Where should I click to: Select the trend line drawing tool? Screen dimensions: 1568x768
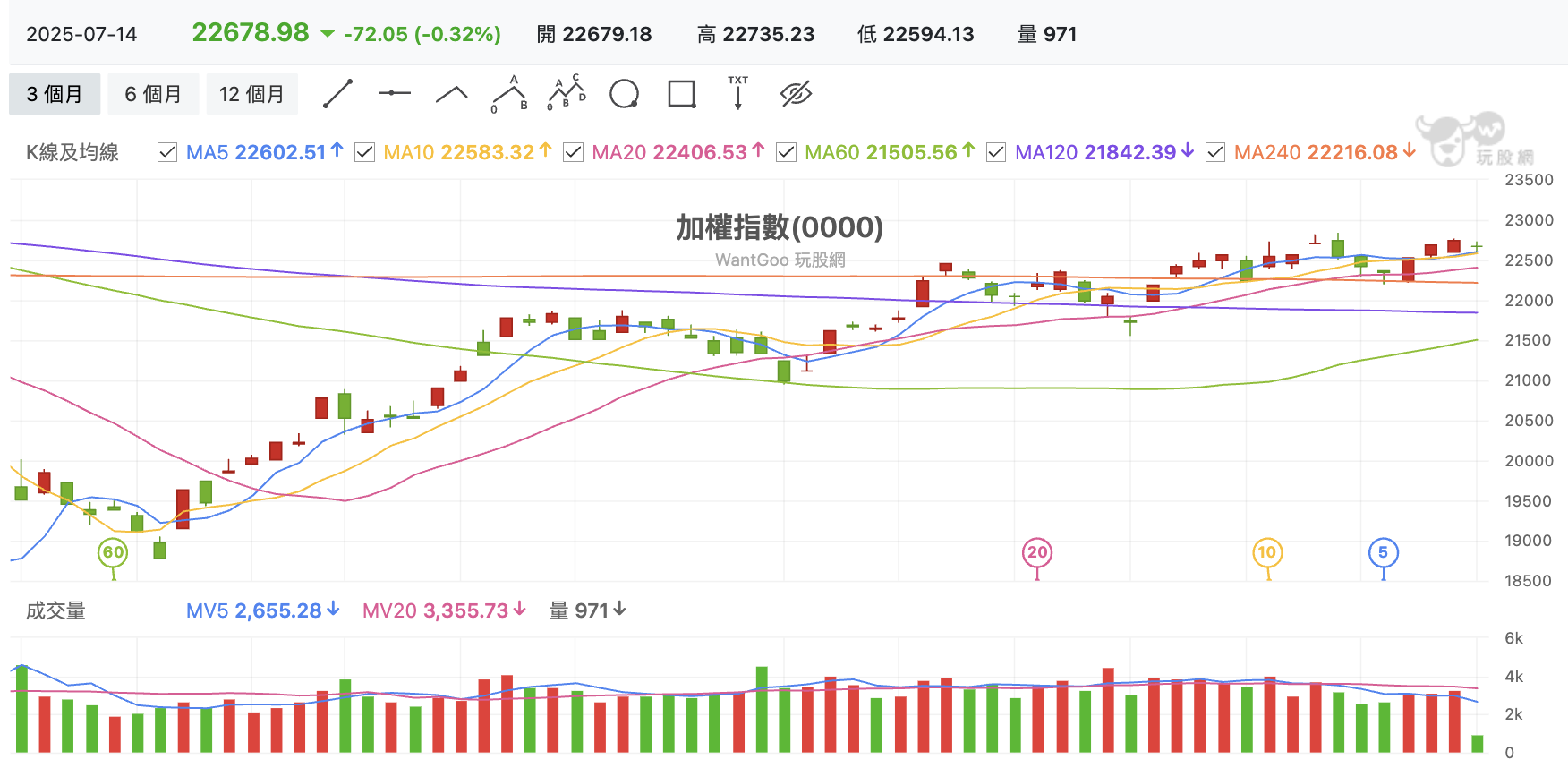point(337,93)
